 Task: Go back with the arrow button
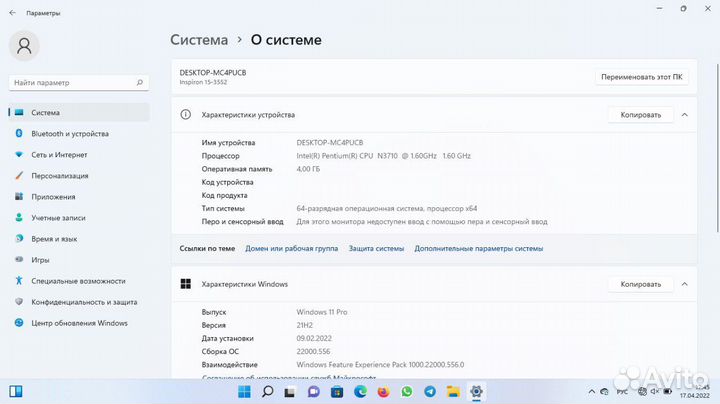tap(12, 13)
